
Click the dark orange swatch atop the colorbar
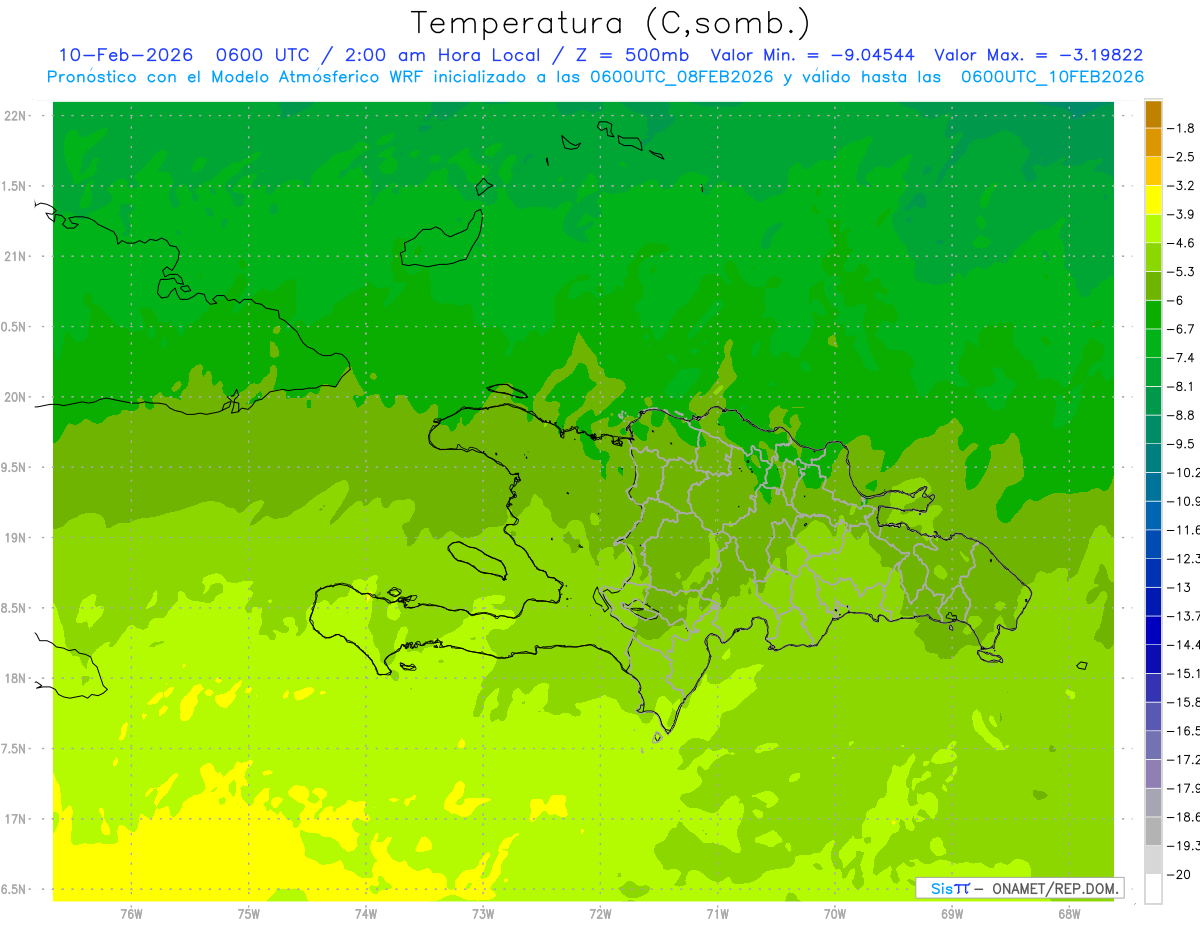(1153, 114)
